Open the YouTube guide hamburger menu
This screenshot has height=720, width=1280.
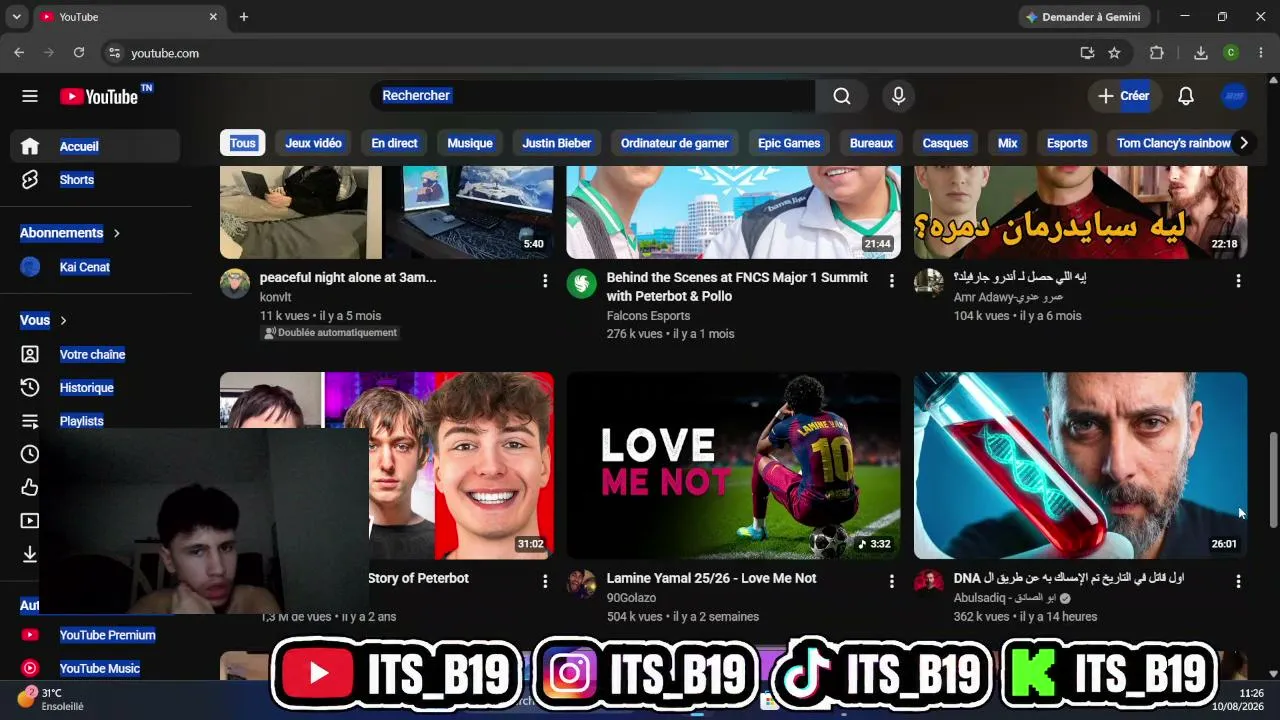coord(30,96)
